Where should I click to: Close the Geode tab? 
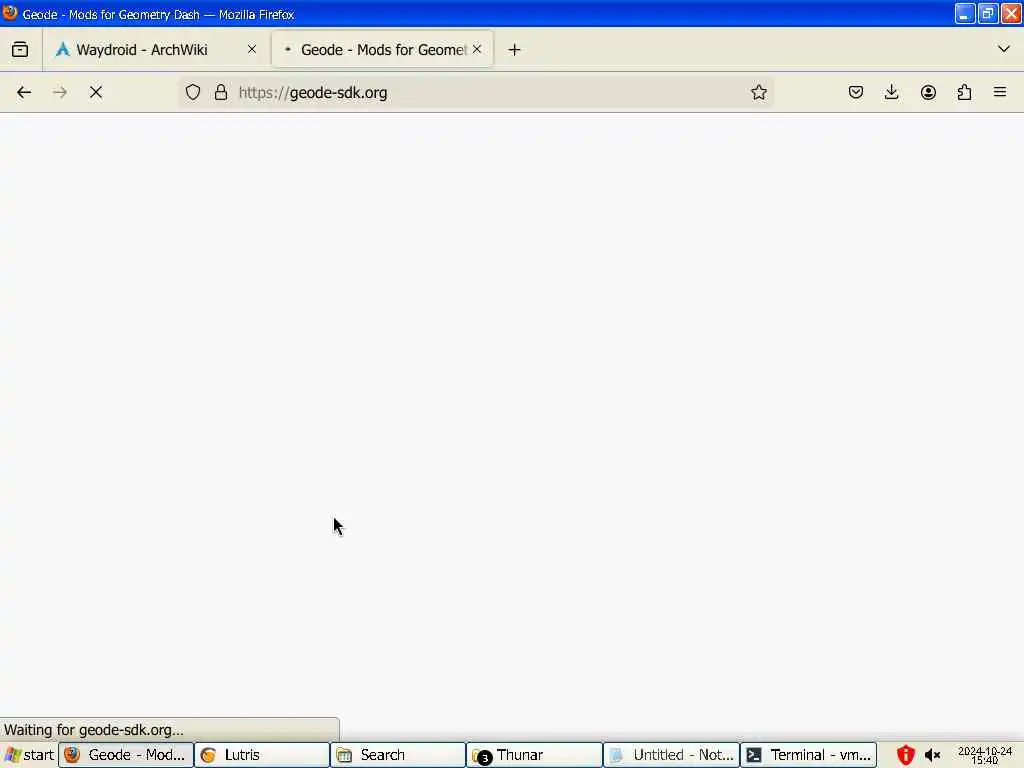pyautogui.click(x=477, y=50)
